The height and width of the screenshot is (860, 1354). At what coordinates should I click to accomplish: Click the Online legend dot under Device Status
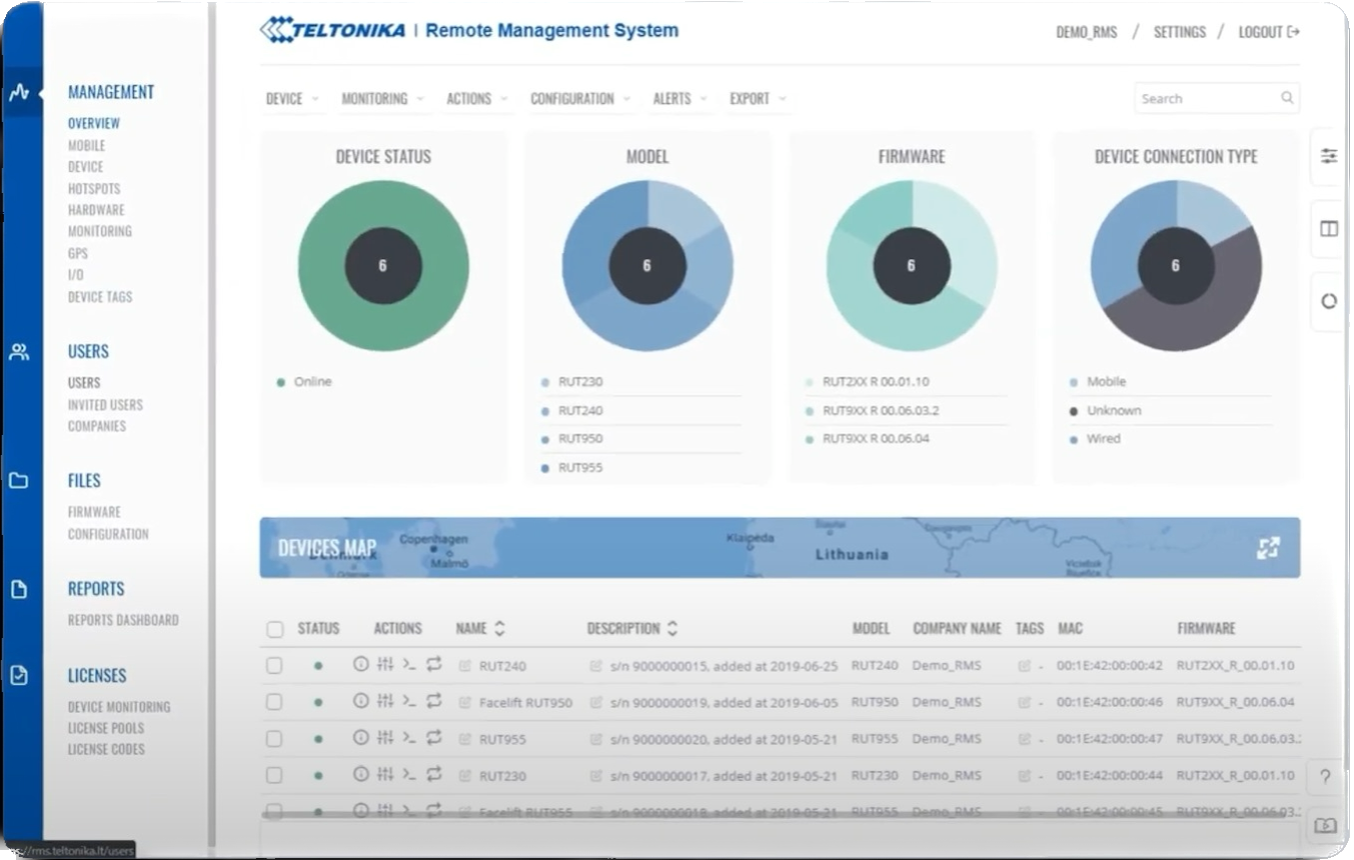coord(281,382)
